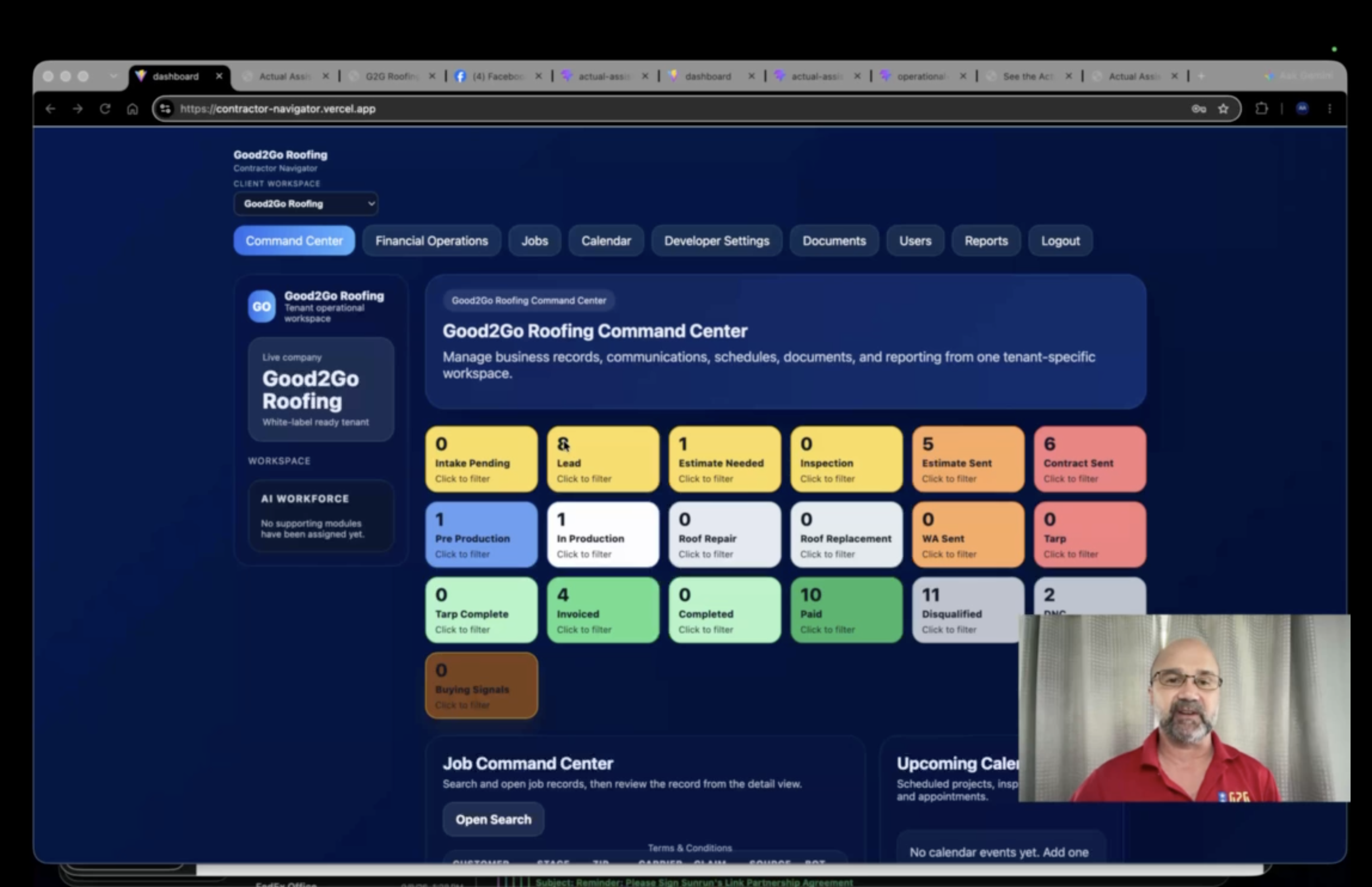Filter by the Invoiced card
The image size is (1372, 887).
click(x=603, y=610)
